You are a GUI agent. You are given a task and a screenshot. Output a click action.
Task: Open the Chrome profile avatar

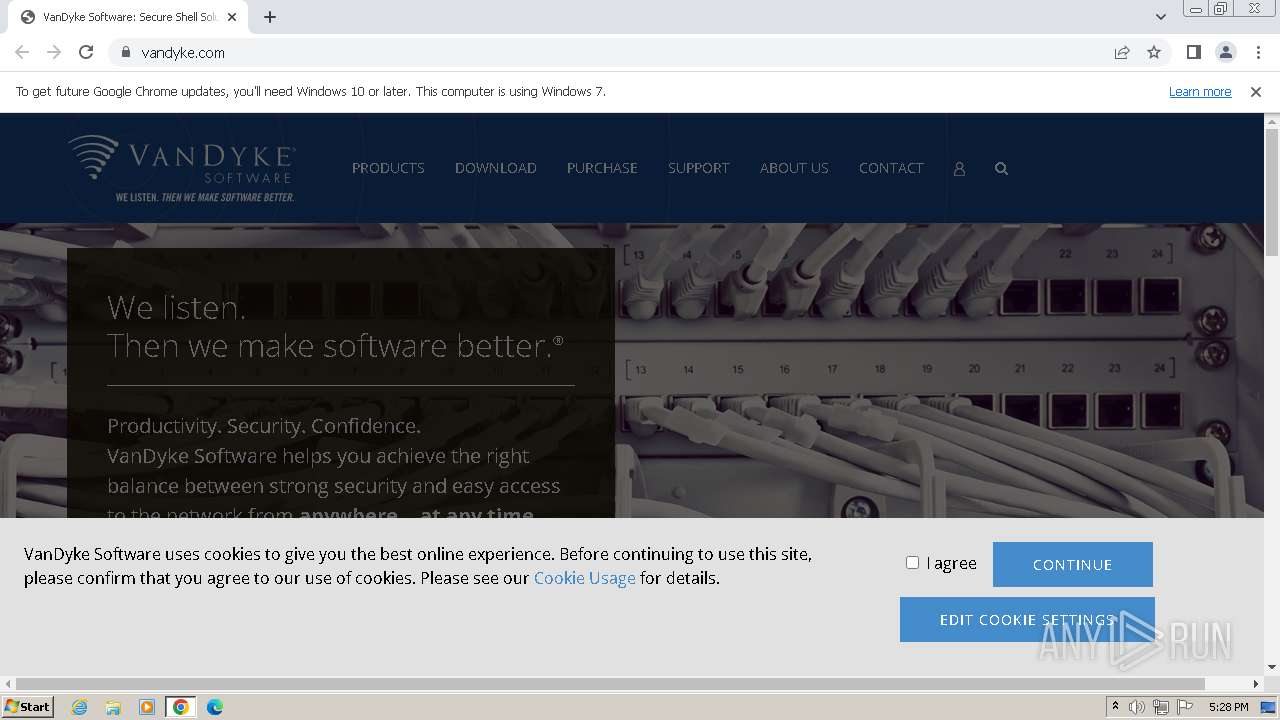tap(1226, 52)
